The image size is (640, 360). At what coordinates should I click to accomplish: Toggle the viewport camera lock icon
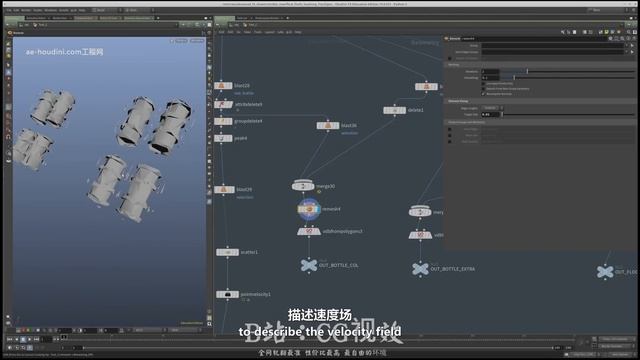[x=172, y=41]
